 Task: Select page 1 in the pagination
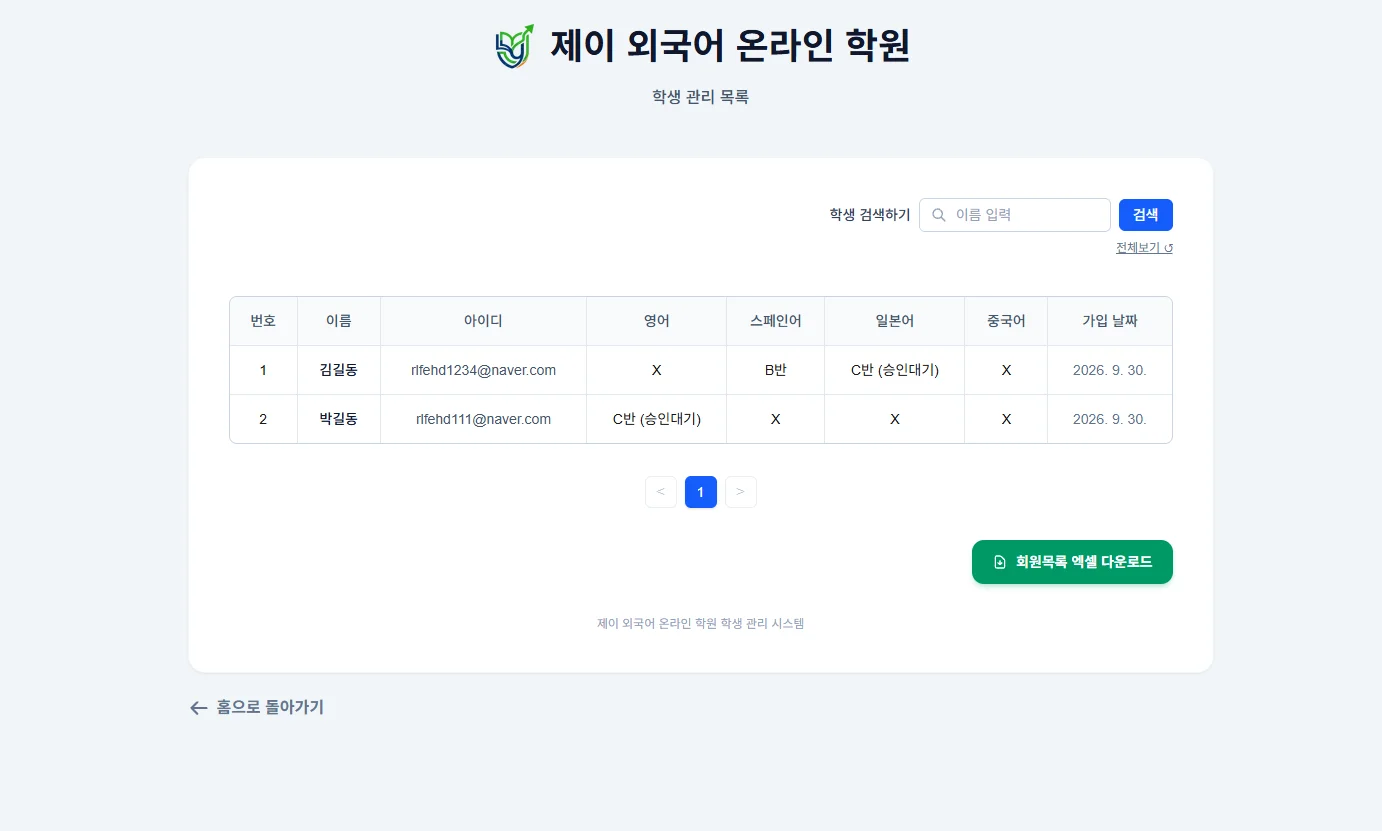point(701,492)
